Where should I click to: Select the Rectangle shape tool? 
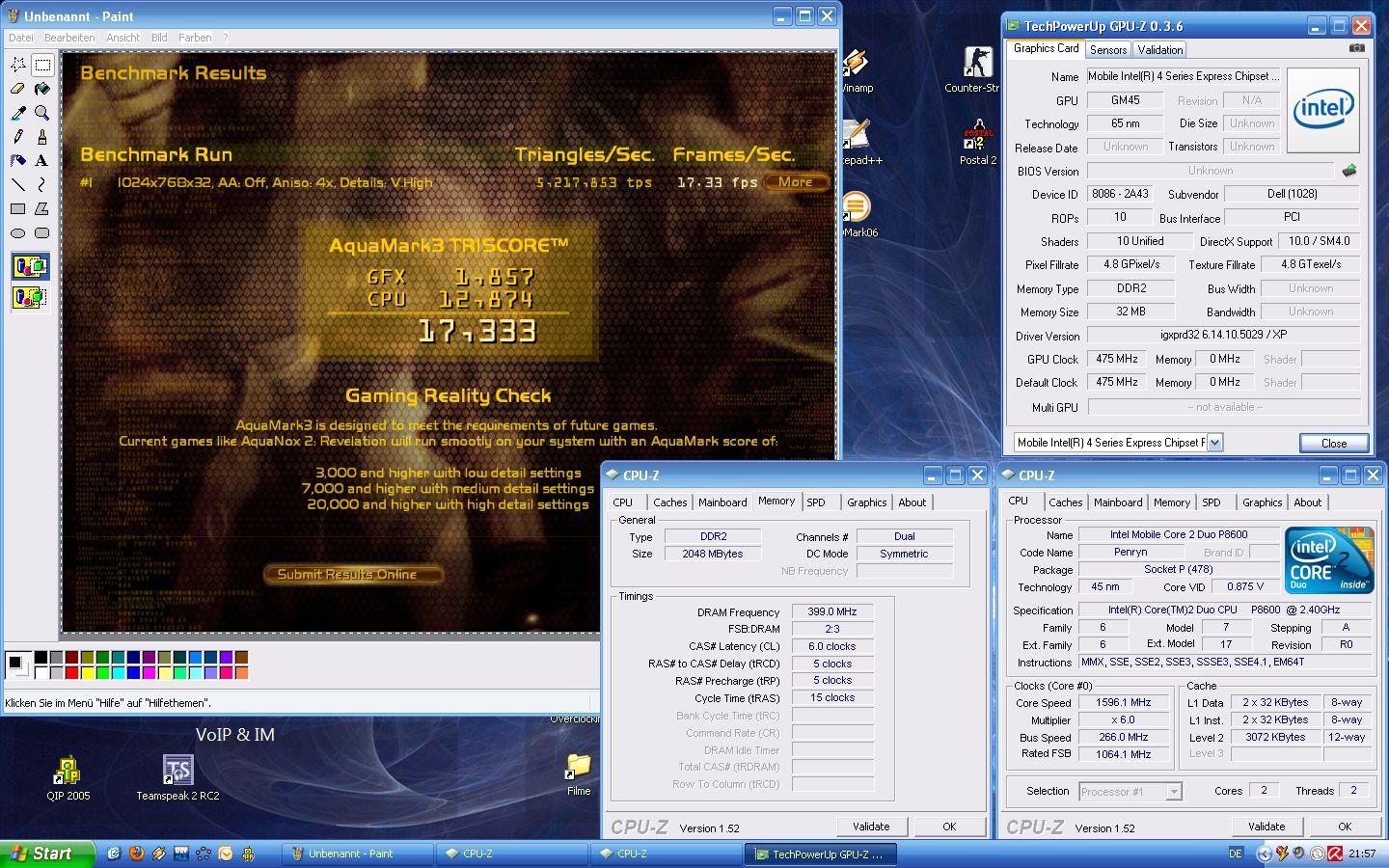(17, 208)
